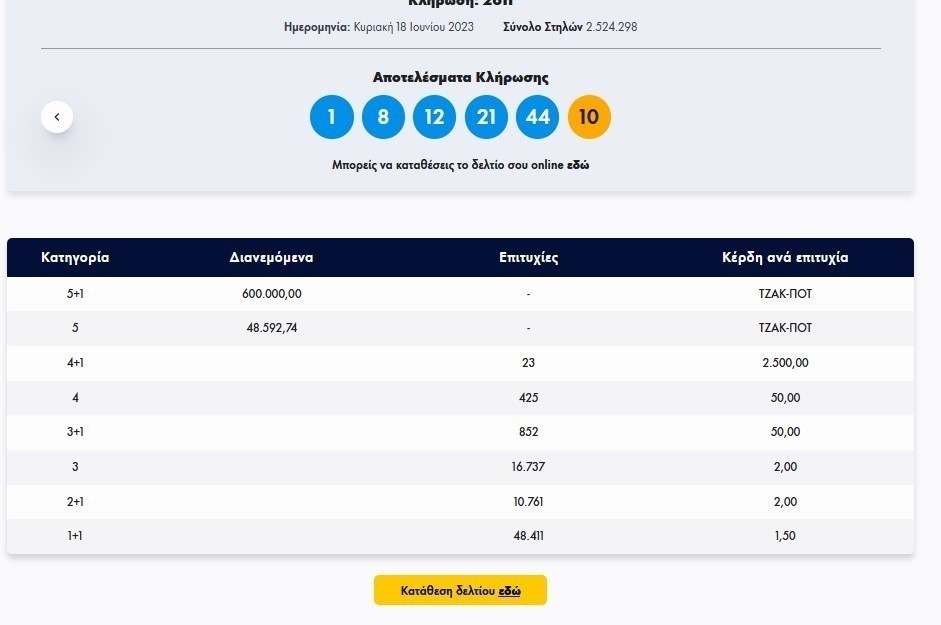Click the yellow Joker ball number 10
941x625 pixels.
click(x=589, y=117)
